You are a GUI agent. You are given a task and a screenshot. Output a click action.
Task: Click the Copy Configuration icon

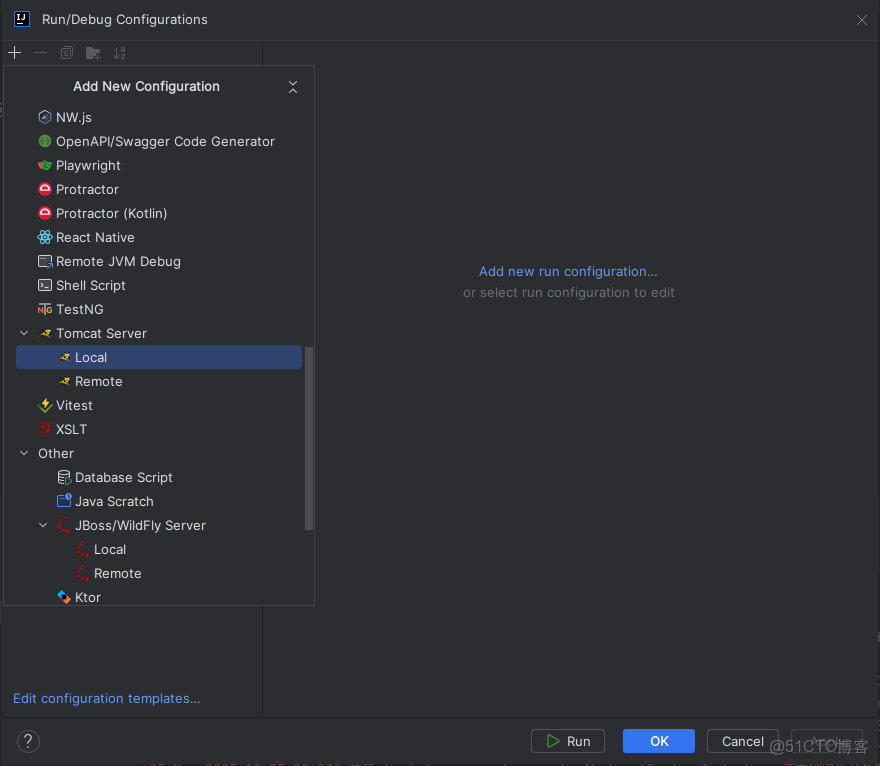(x=67, y=53)
